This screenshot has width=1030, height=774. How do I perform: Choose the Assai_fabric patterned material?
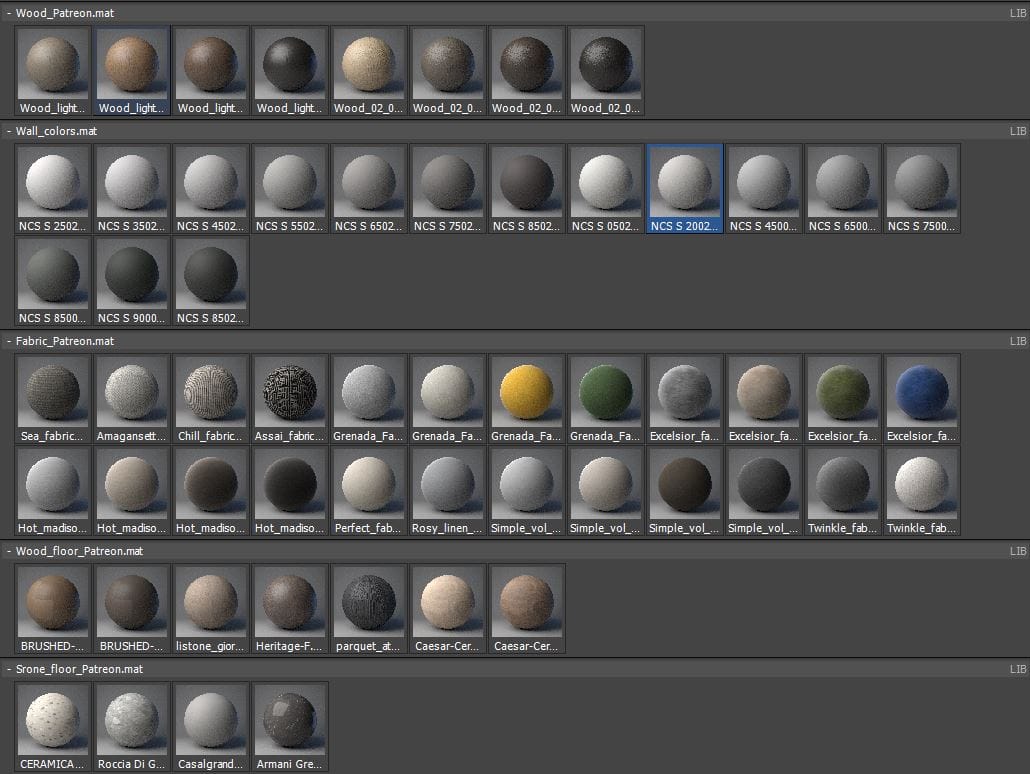point(290,391)
